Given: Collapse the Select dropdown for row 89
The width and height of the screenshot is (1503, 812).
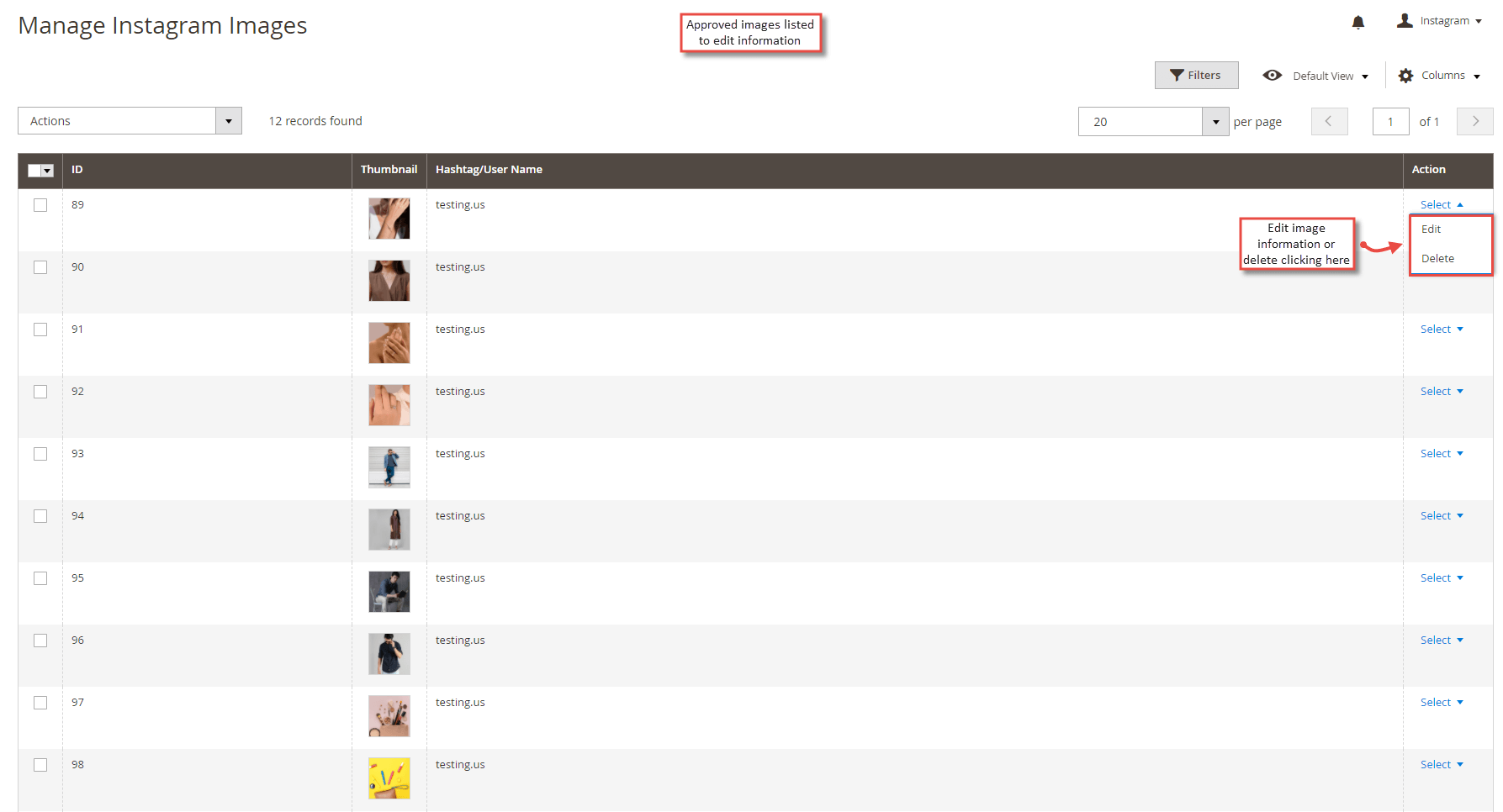Looking at the screenshot, I should point(1442,205).
